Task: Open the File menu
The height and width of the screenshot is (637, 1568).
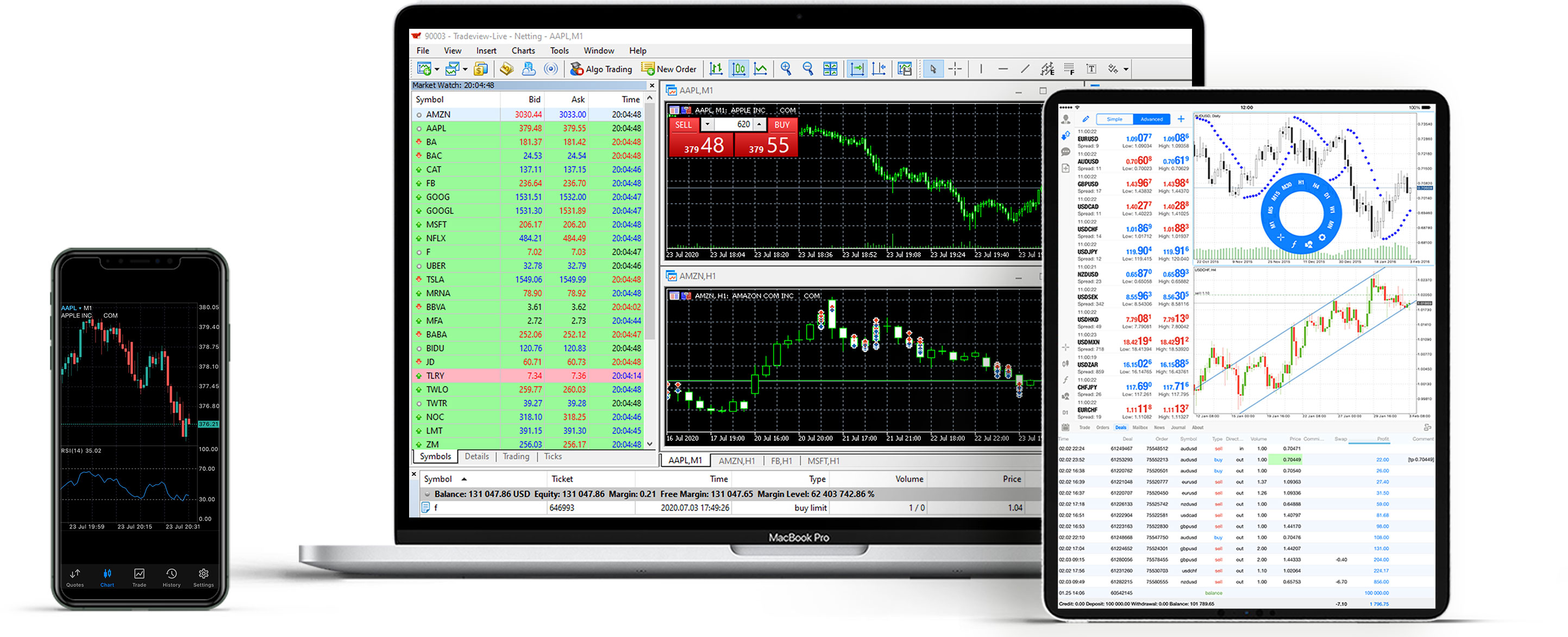Action: (x=423, y=51)
